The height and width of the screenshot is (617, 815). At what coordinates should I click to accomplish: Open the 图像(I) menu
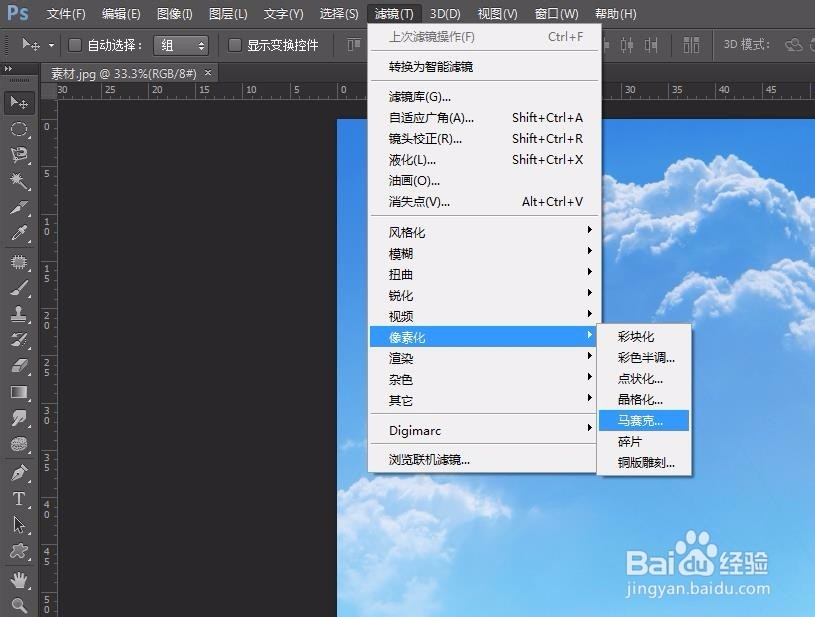(175, 14)
